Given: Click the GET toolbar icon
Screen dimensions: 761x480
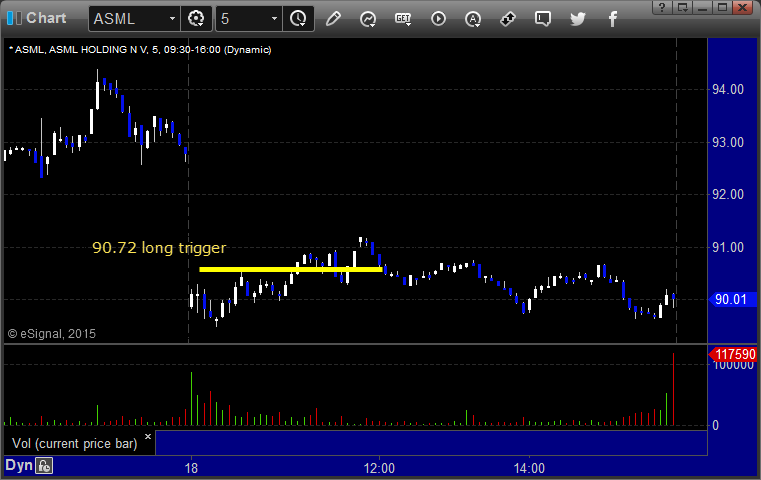Looking at the screenshot, I should pos(403,19).
